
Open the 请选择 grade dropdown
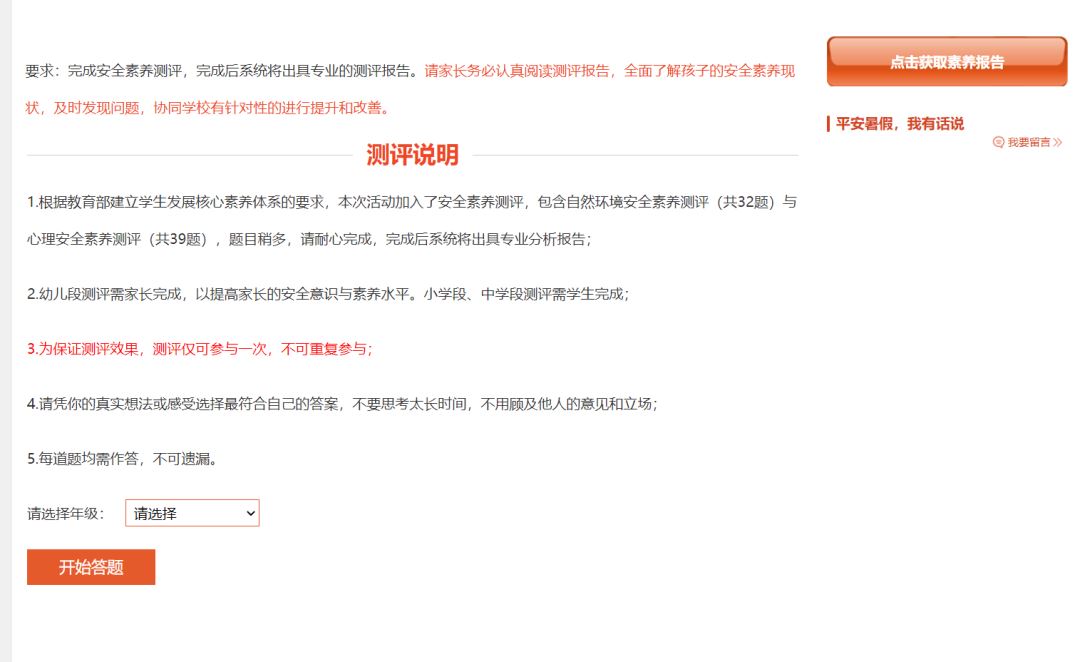pos(191,513)
